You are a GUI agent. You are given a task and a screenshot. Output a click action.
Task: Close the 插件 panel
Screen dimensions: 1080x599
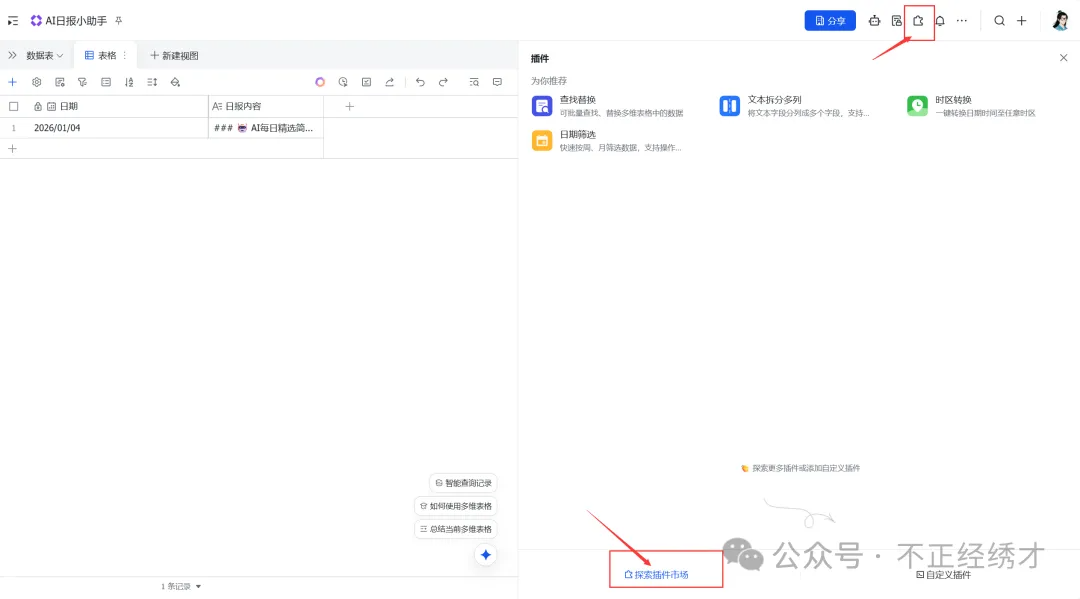pos(1063,58)
